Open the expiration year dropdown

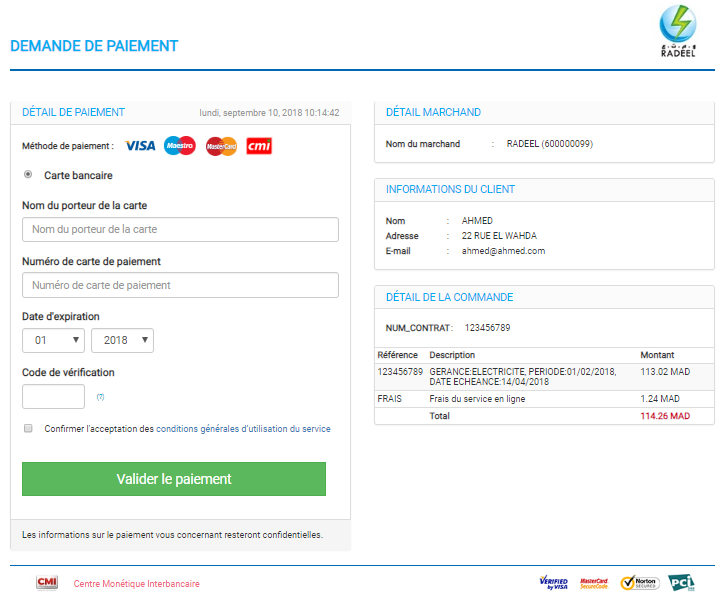pos(122,341)
